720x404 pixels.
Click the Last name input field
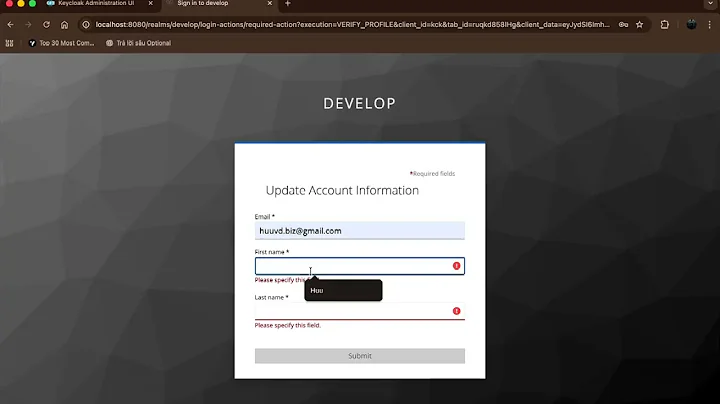(x=360, y=311)
